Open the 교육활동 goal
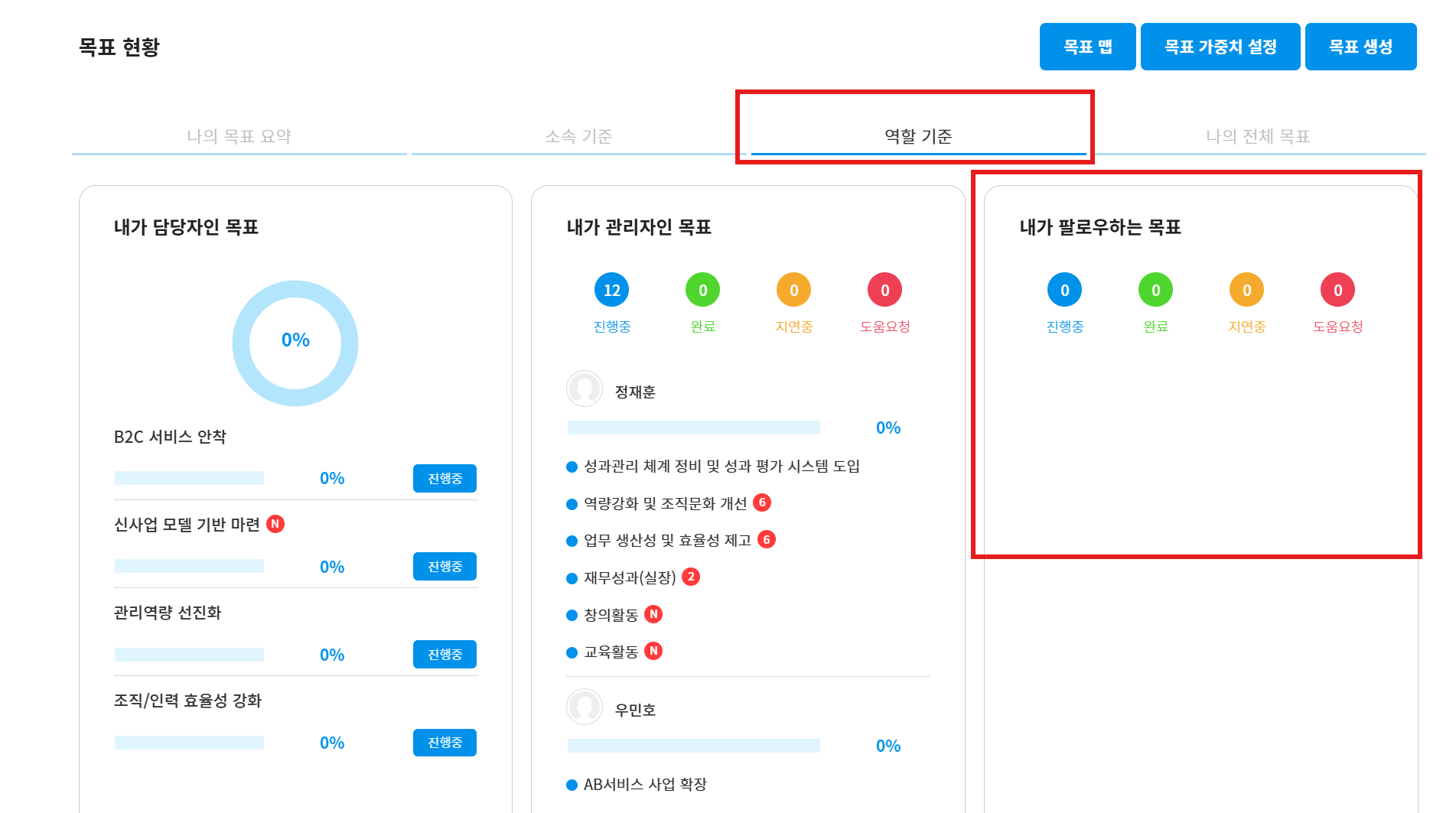Screen dimensions: 1456x813 [x=611, y=652]
